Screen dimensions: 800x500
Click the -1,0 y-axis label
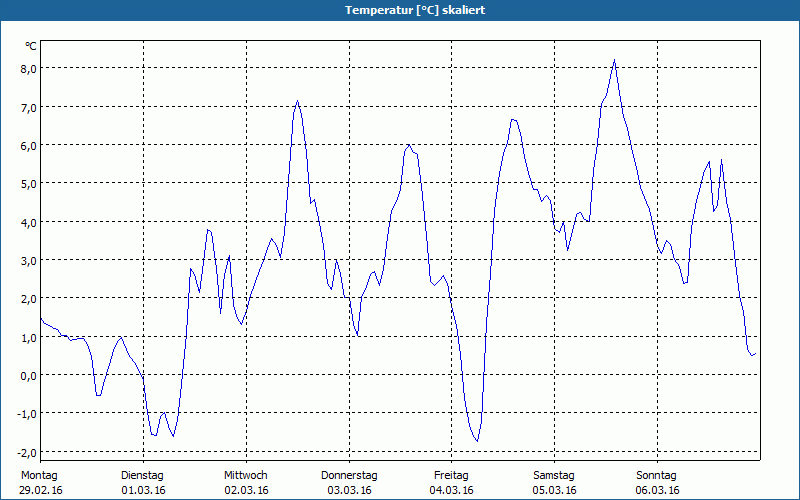tap(27, 414)
